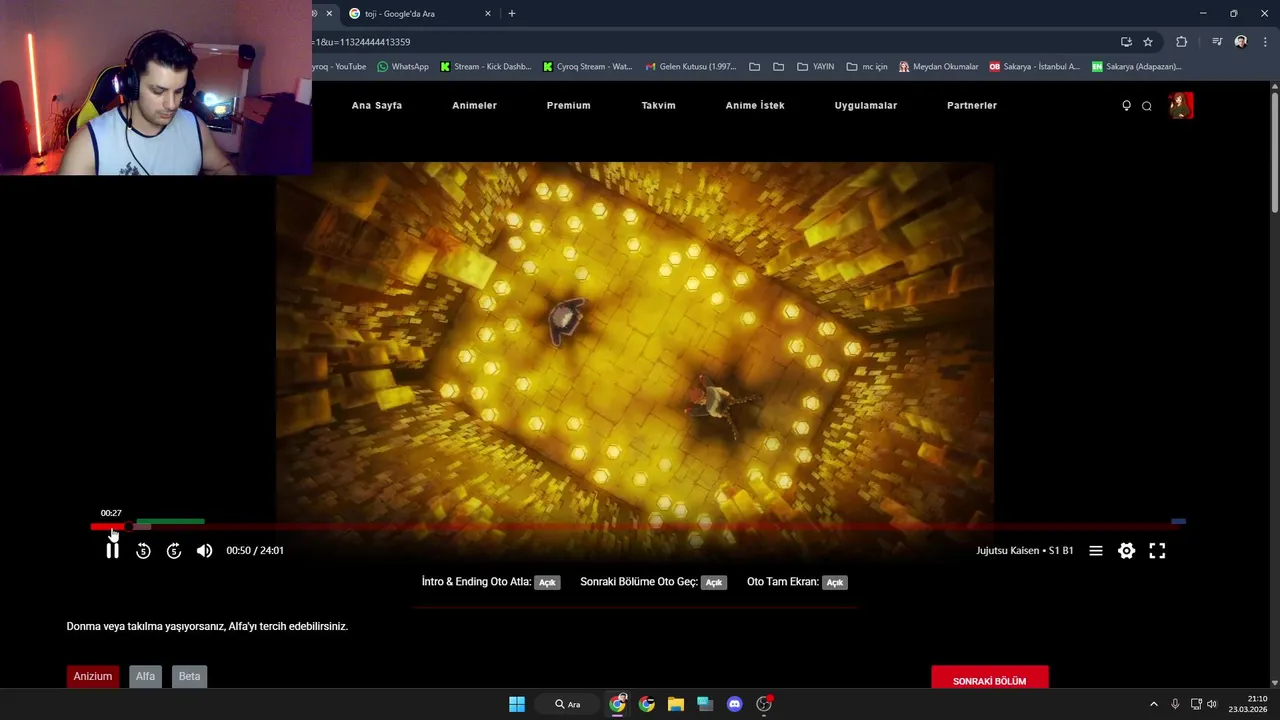This screenshot has width=1280, height=720.
Task: Open Stream - Kick Dashboard bookmark
Action: (486, 67)
